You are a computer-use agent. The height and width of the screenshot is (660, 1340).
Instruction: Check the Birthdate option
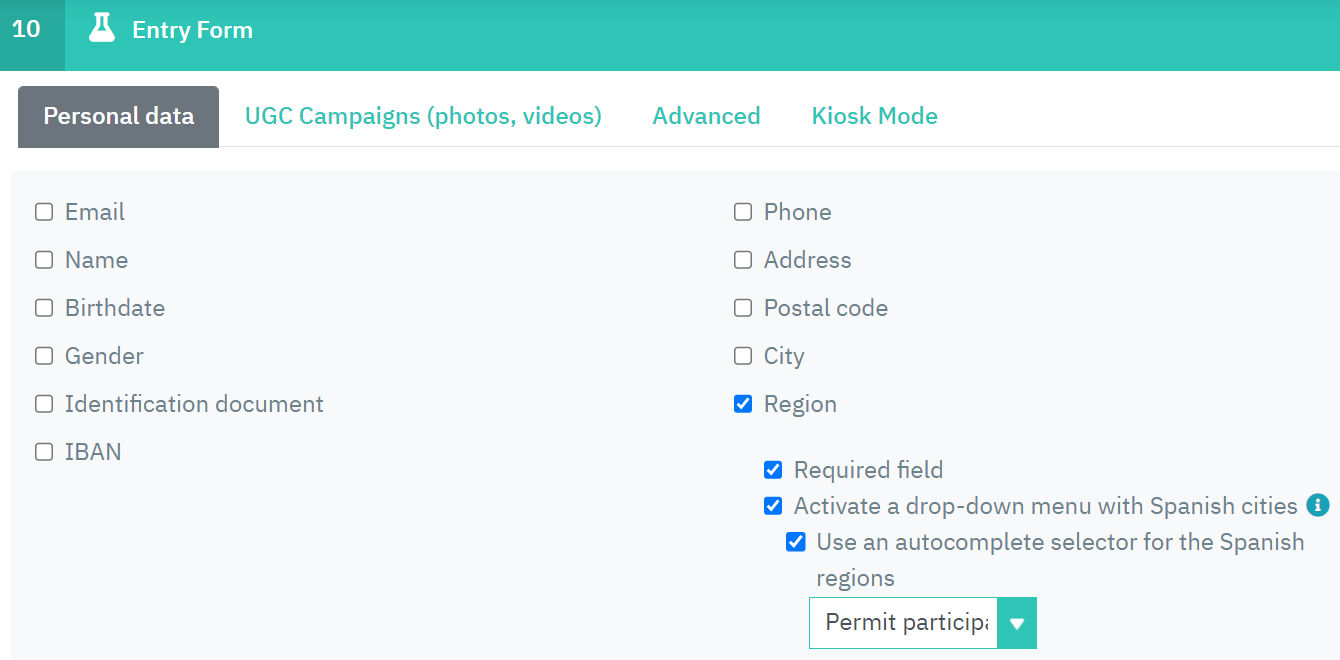coord(44,308)
